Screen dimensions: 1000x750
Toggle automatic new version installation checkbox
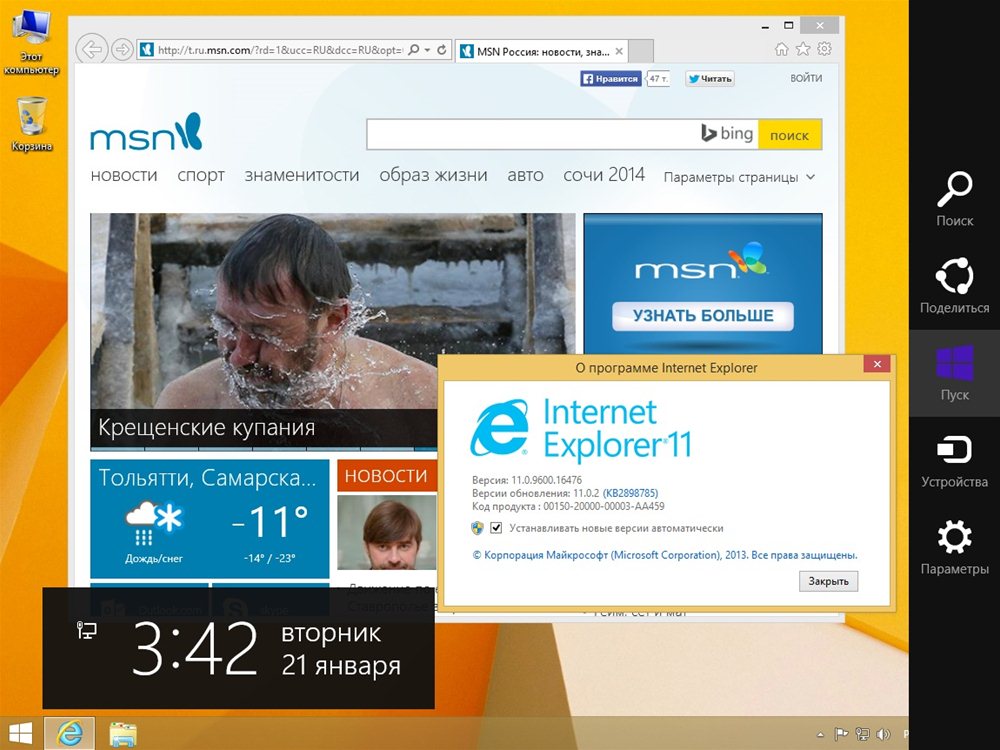(x=496, y=528)
